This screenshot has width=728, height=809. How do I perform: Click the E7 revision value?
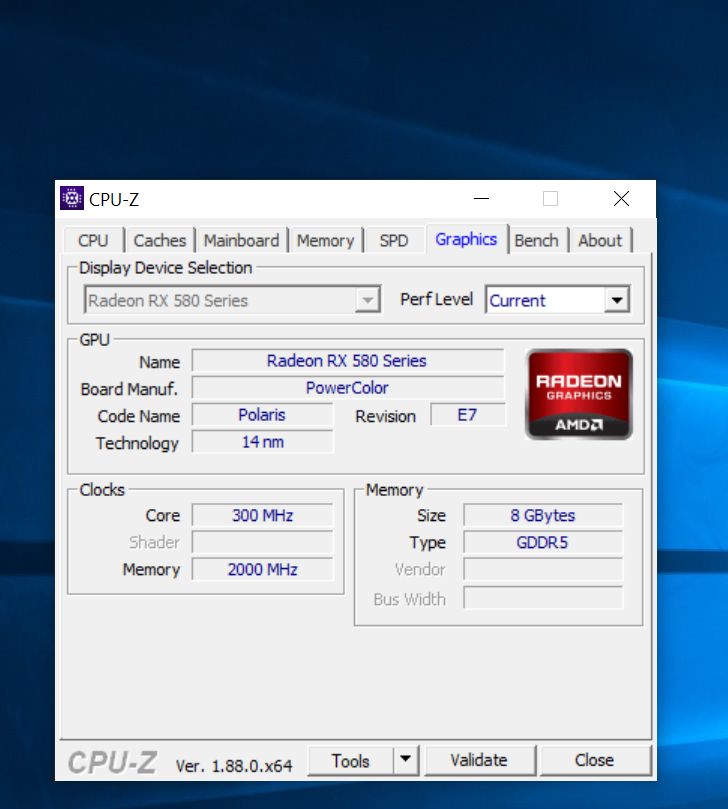pos(468,415)
